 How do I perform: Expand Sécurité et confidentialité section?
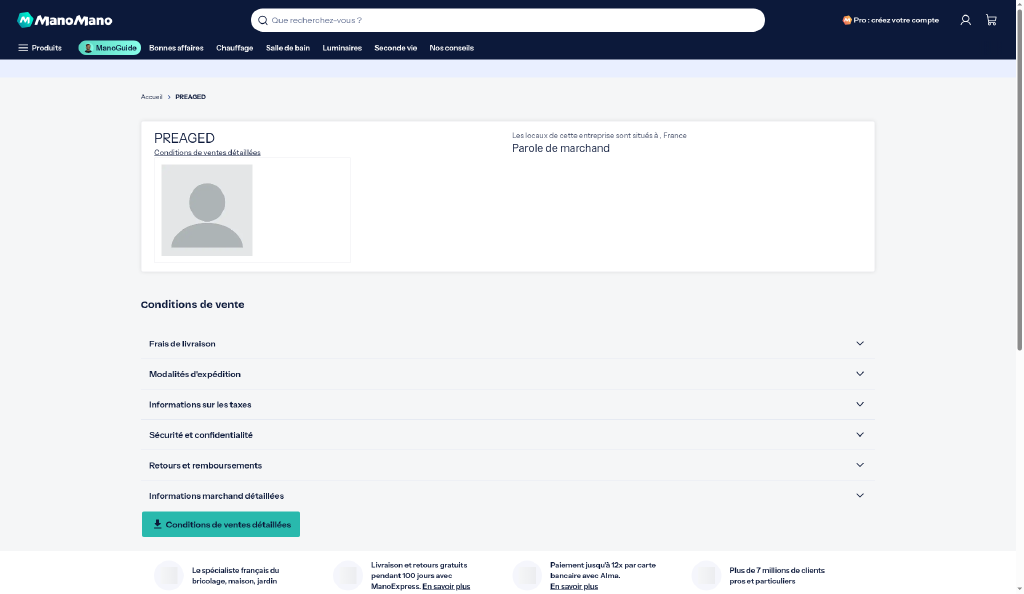507,435
